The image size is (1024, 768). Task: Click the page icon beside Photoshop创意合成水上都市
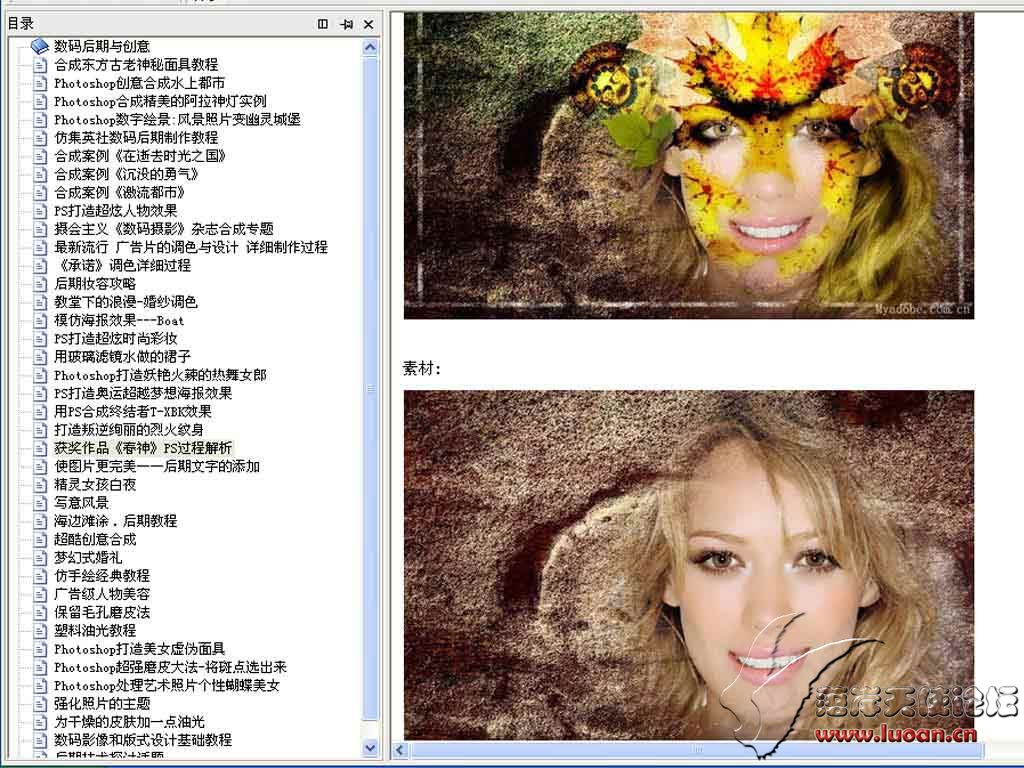click(x=40, y=83)
